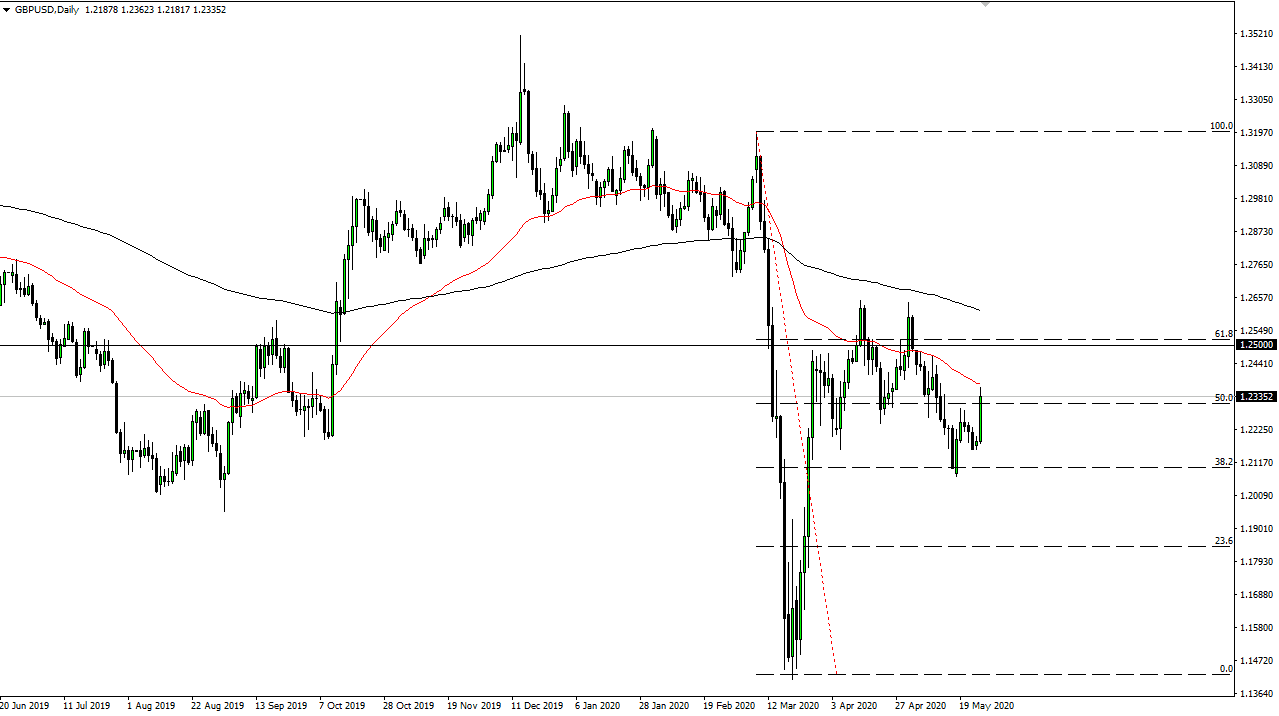Click the Fibonacci 23.6 level label
Screen dimensions: 1279x716
tap(1222, 541)
